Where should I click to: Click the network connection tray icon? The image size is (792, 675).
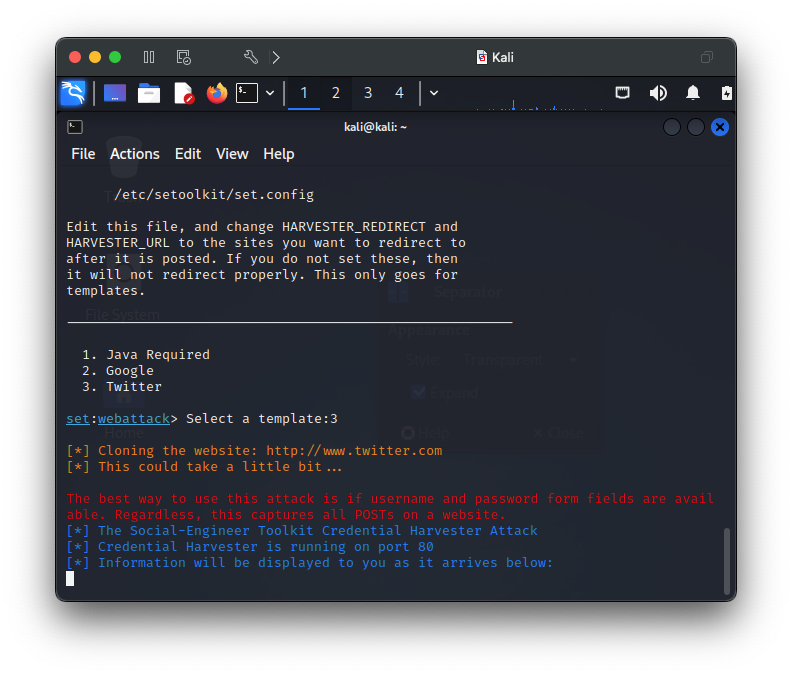[x=622, y=93]
